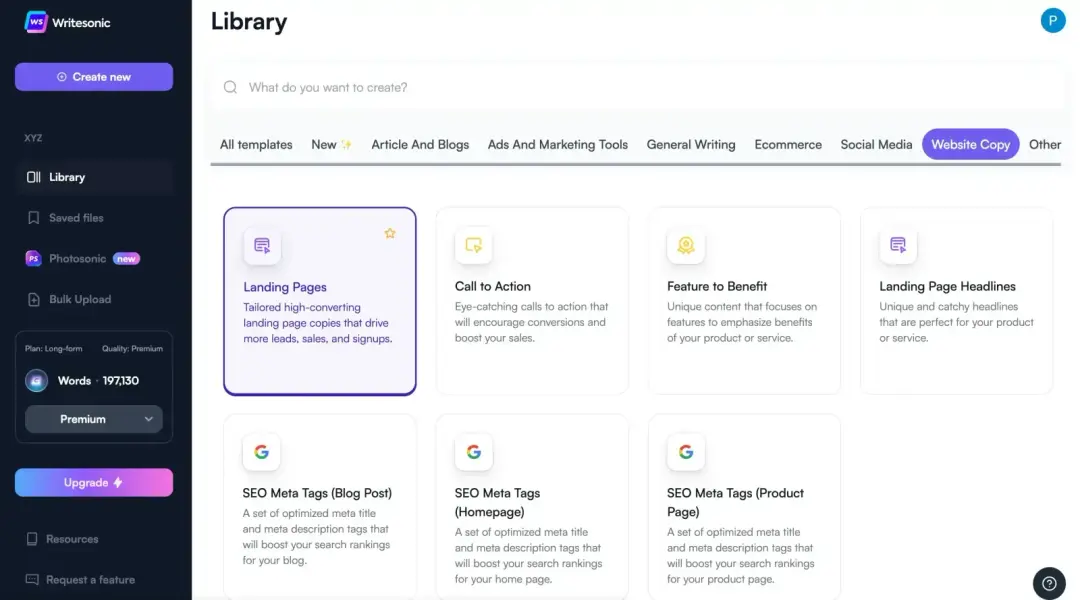Click the Library book icon in sidebar

pos(33,177)
